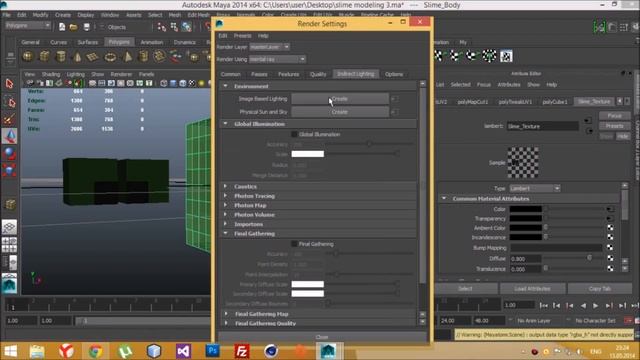Click the yellow light bulb viewport icon
The width and height of the screenshot is (640, 360).
click(201, 83)
